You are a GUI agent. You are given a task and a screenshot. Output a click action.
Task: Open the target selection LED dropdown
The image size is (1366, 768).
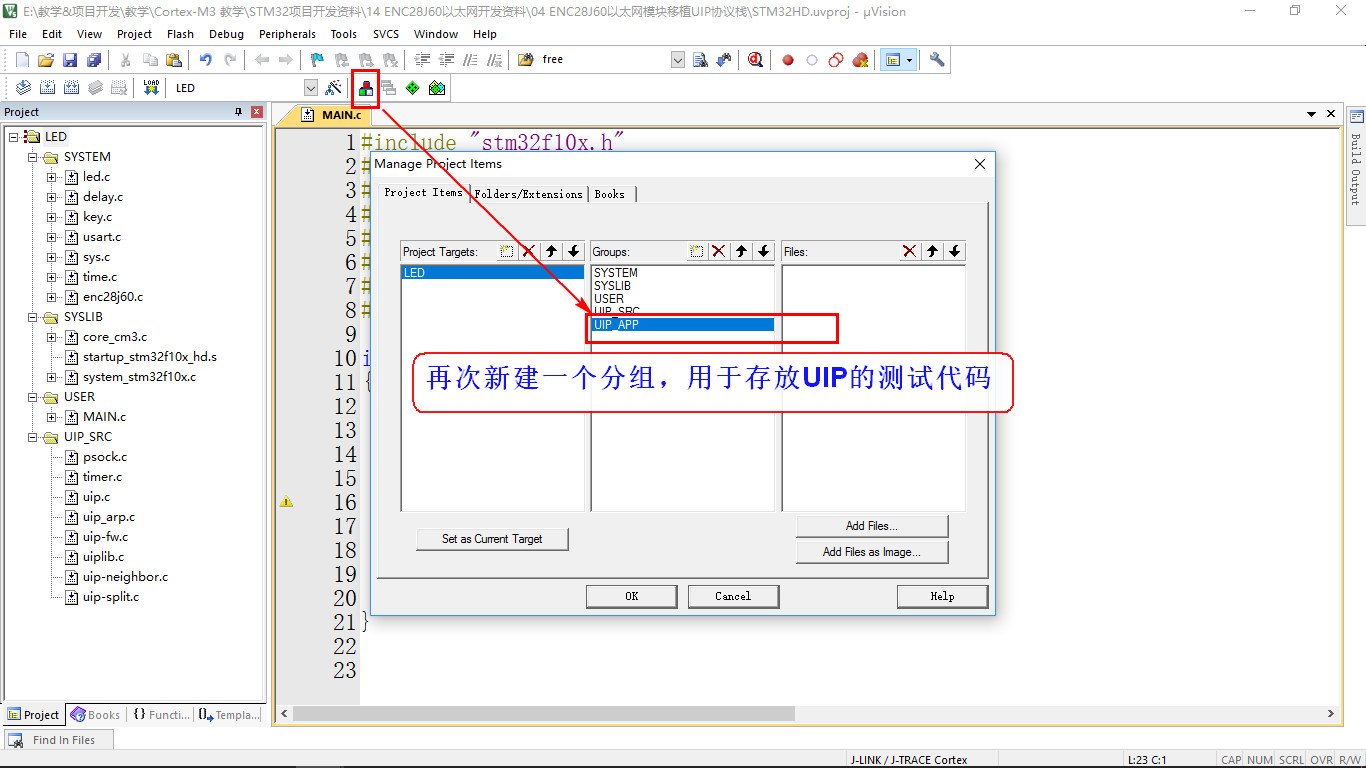pyautogui.click(x=310, y=88)
